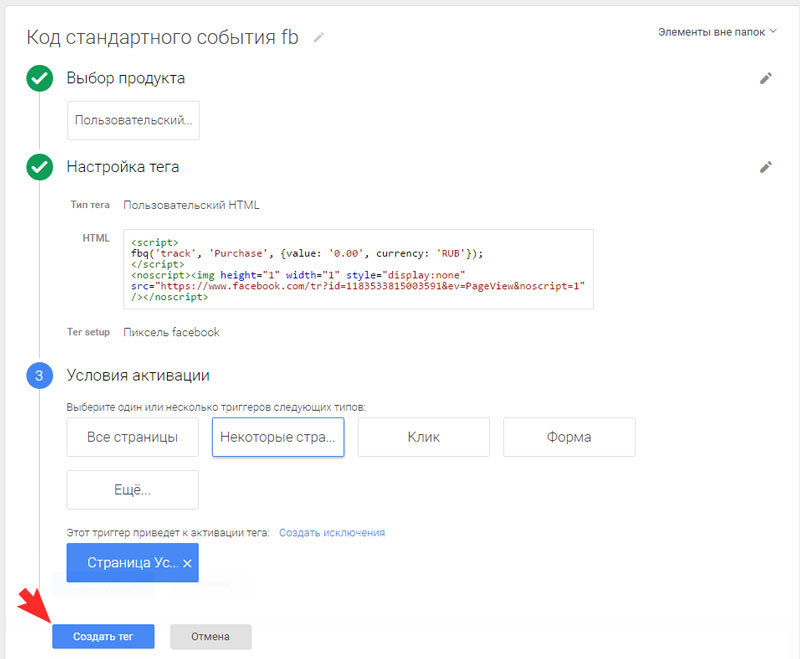The width and height of the screenshot is (800, 659).
Task: Remove the Страница Ус... trigger
Action: [x=187, y=563]
